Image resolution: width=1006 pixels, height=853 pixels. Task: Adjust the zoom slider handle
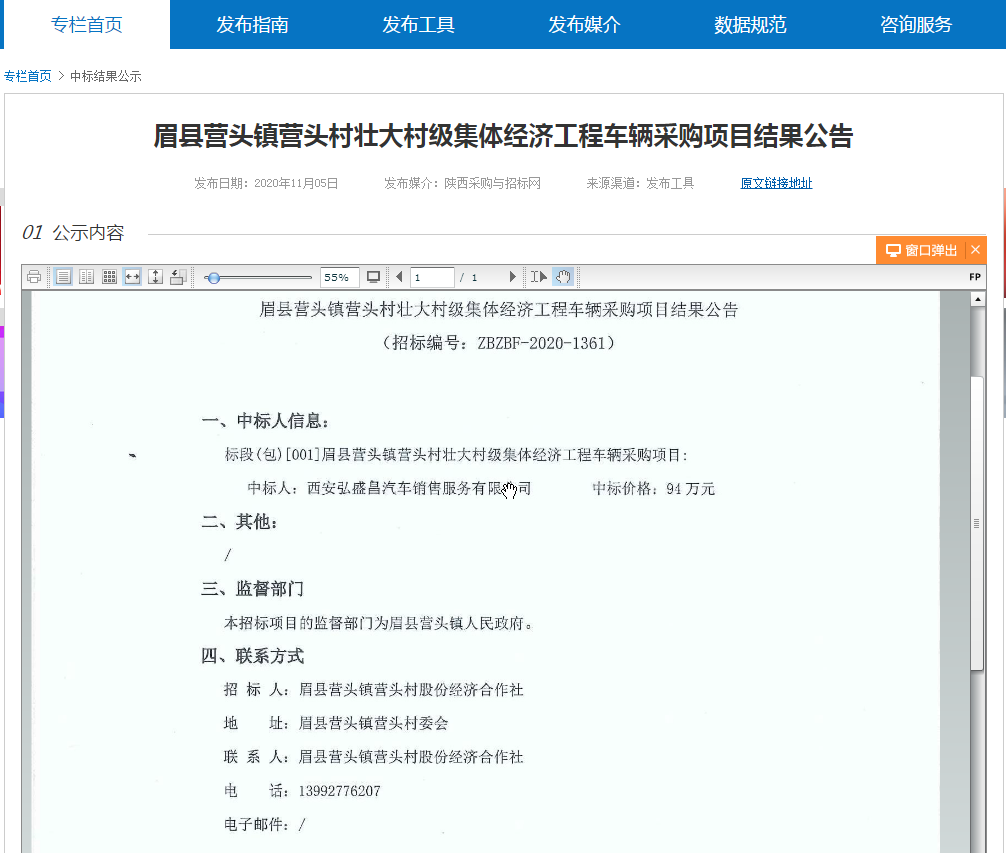[214, 278]
